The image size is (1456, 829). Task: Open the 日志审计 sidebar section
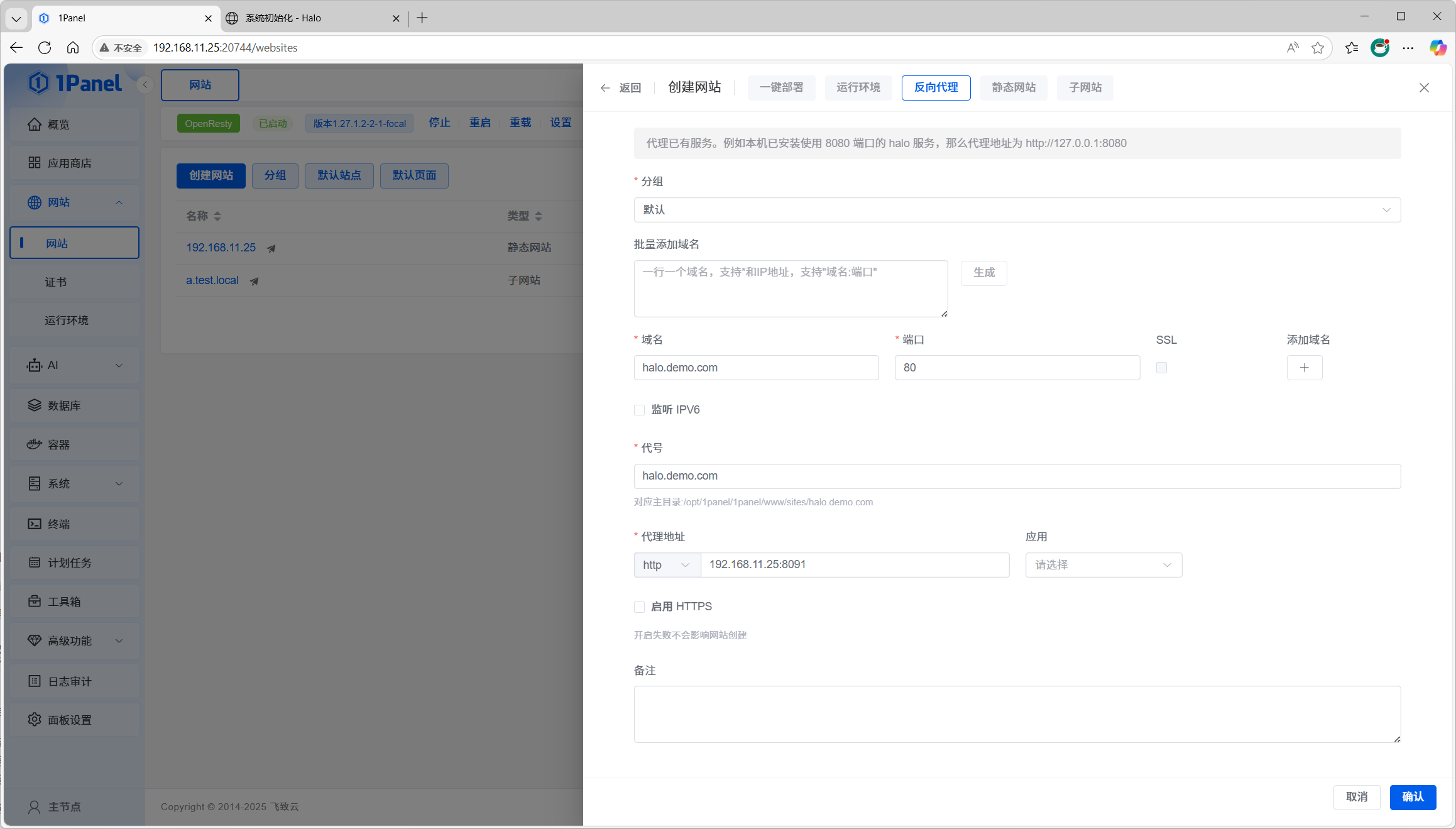pyautogui.click(x=68, y=681)
